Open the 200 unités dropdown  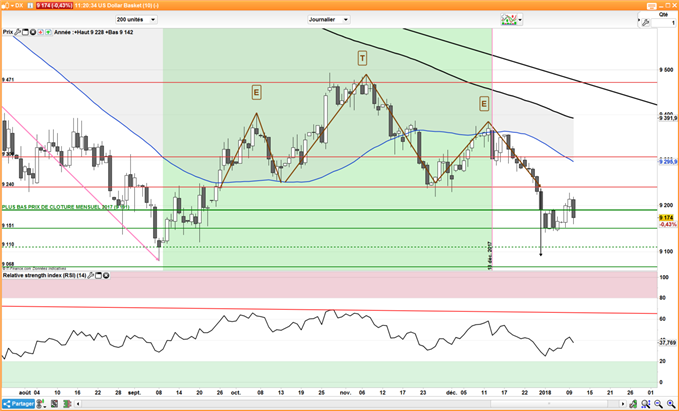pos(136,19)
